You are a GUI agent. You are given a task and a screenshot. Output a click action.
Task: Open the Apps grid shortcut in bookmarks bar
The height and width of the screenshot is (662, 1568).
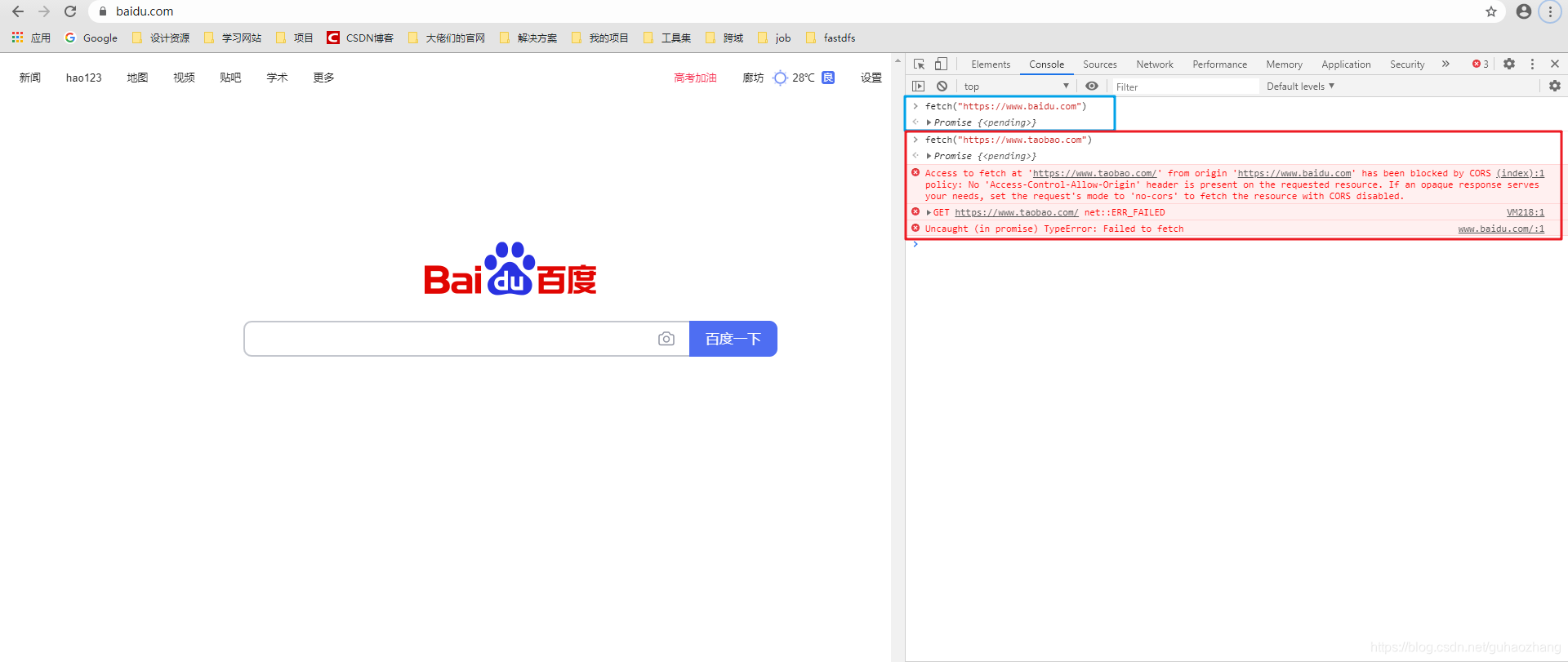[x=31, y=38]
